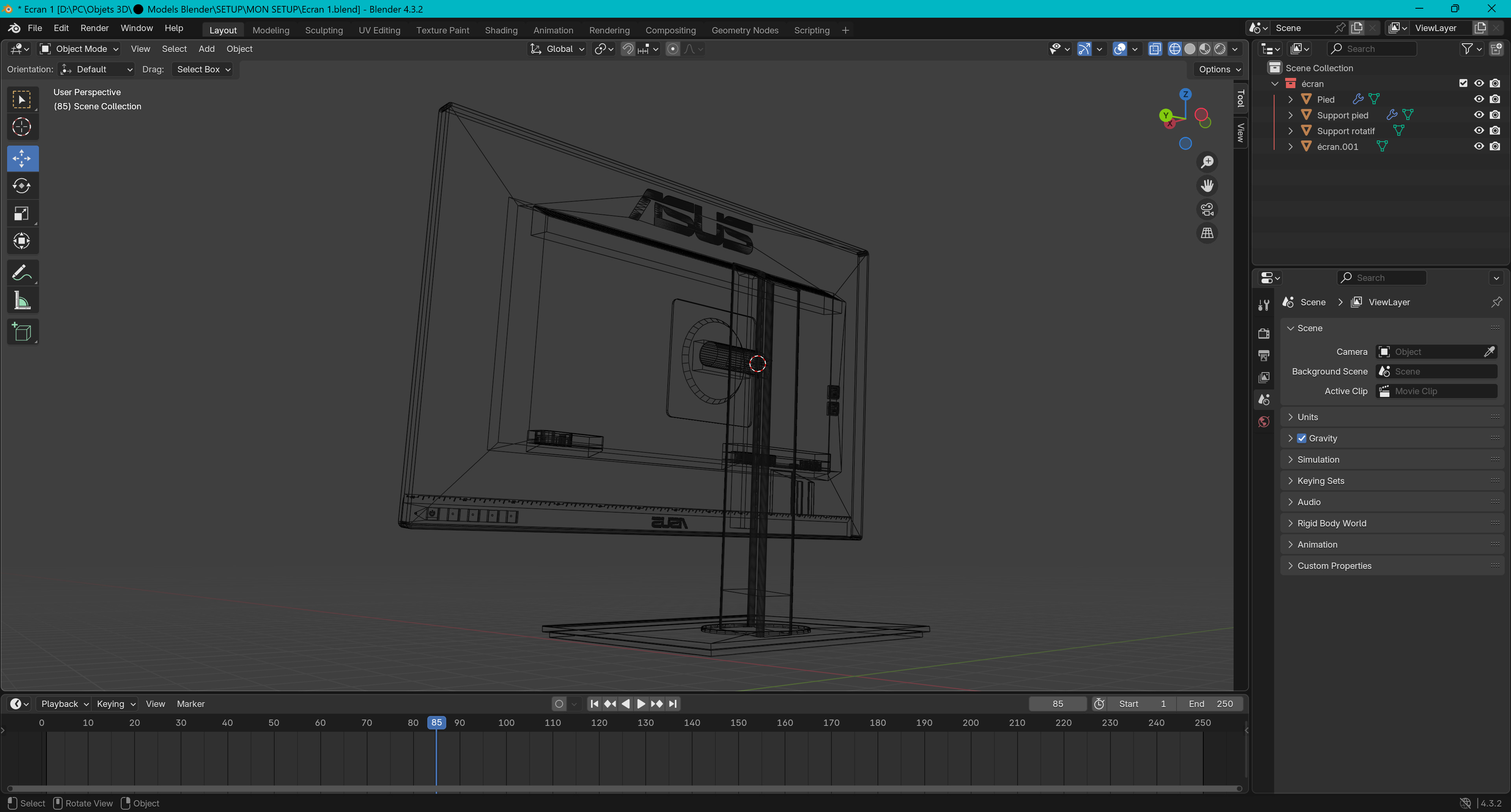Open the File menu
The width and height of the screenshot is (1511, 812).
pyautogui.click(x=35, y=28)
